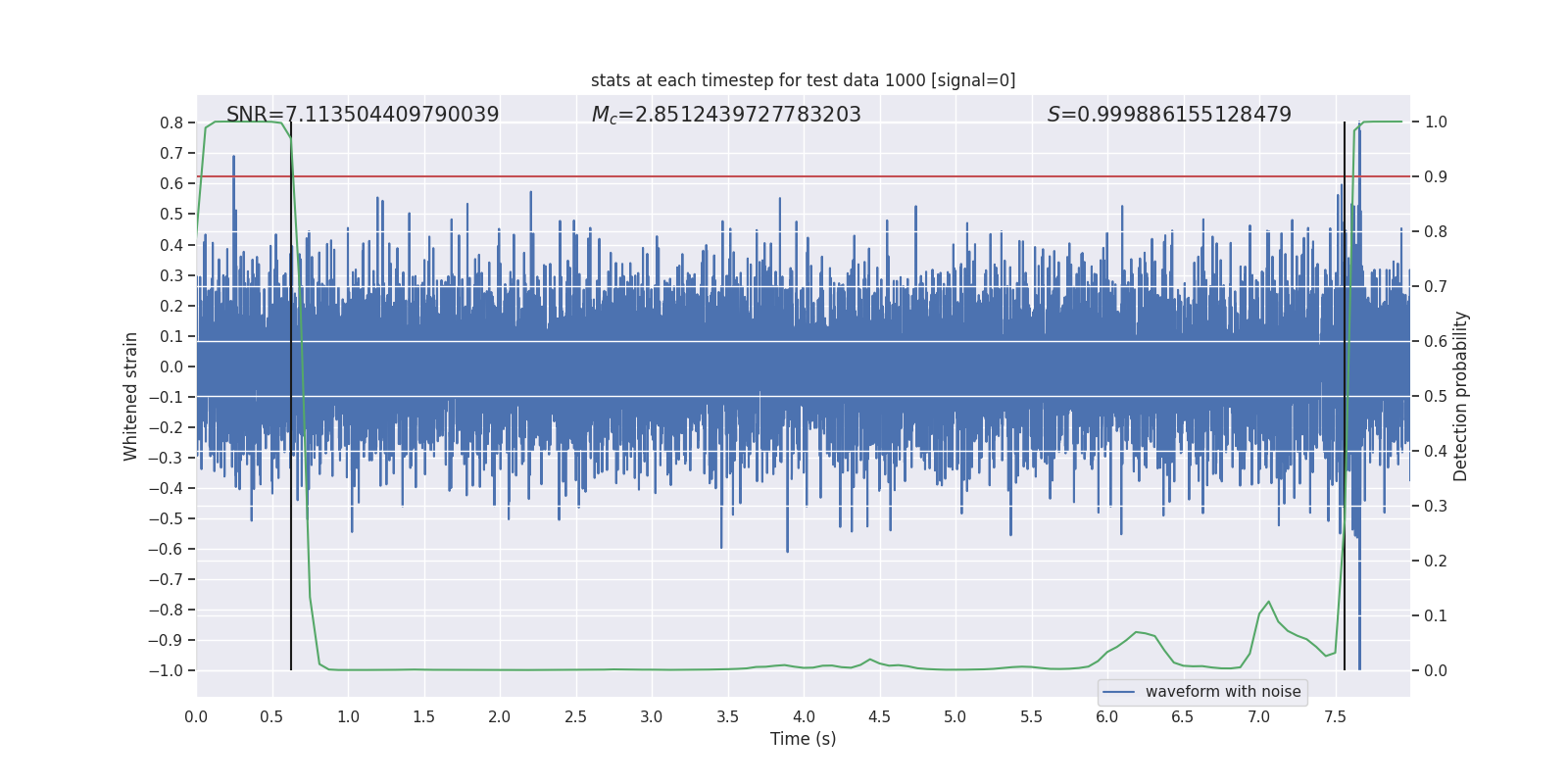Click the red horizontal threshold line
Image resolution: width=1568 pixels, height=784 pixels.
click(x=784, y=176)
